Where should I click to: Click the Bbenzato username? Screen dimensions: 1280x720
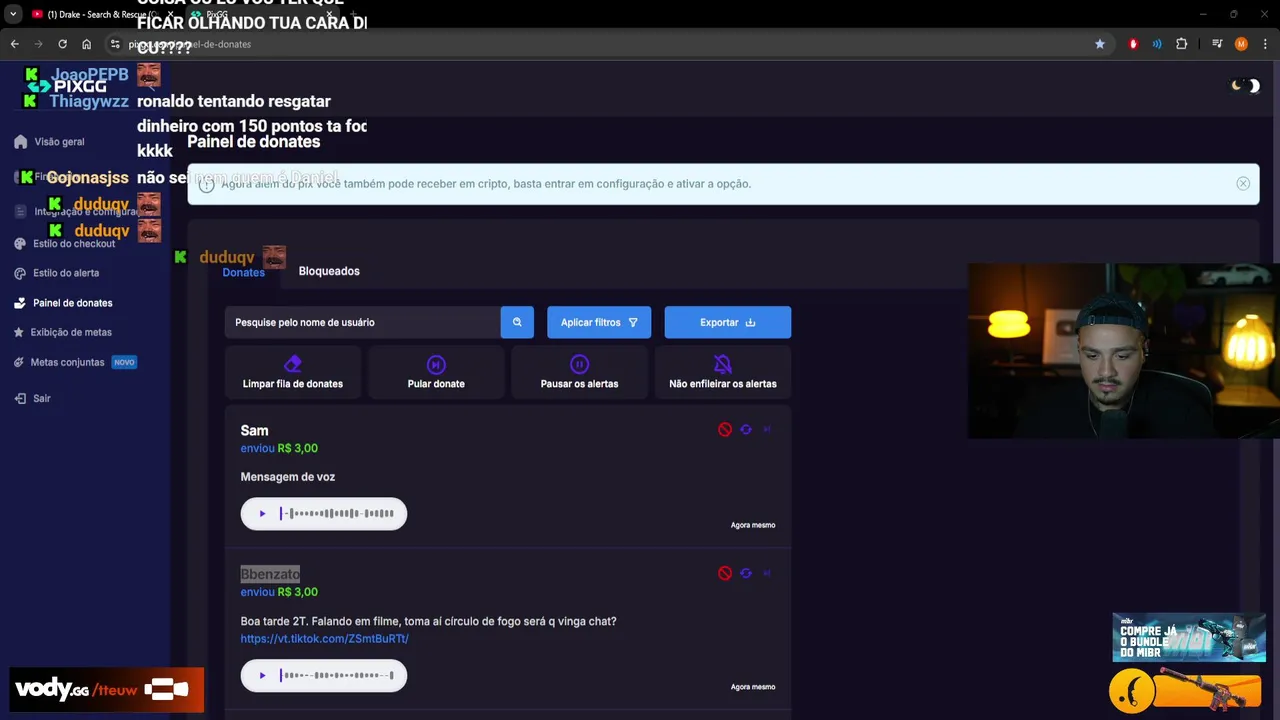[x=270, y=574]
